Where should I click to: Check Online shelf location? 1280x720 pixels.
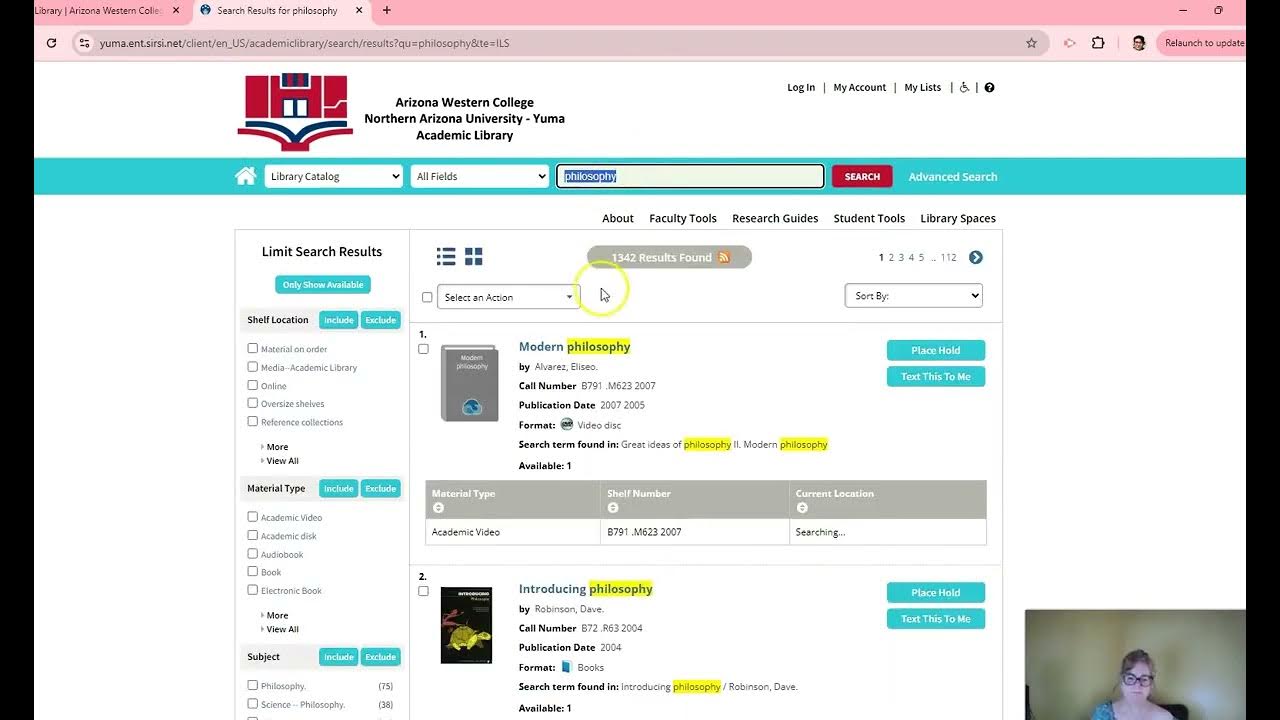[x=253, y=385]
